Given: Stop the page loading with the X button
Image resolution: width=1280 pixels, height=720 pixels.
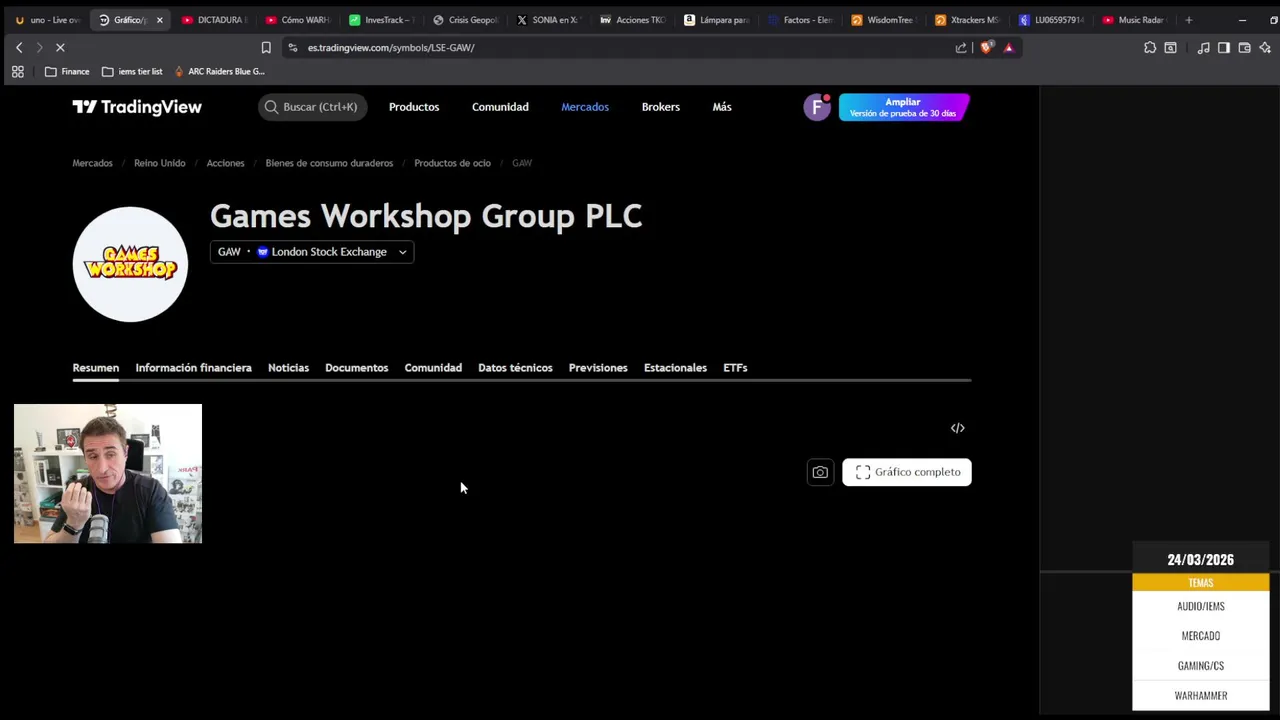Looking at the screenshot, I should tap(60, 47).
